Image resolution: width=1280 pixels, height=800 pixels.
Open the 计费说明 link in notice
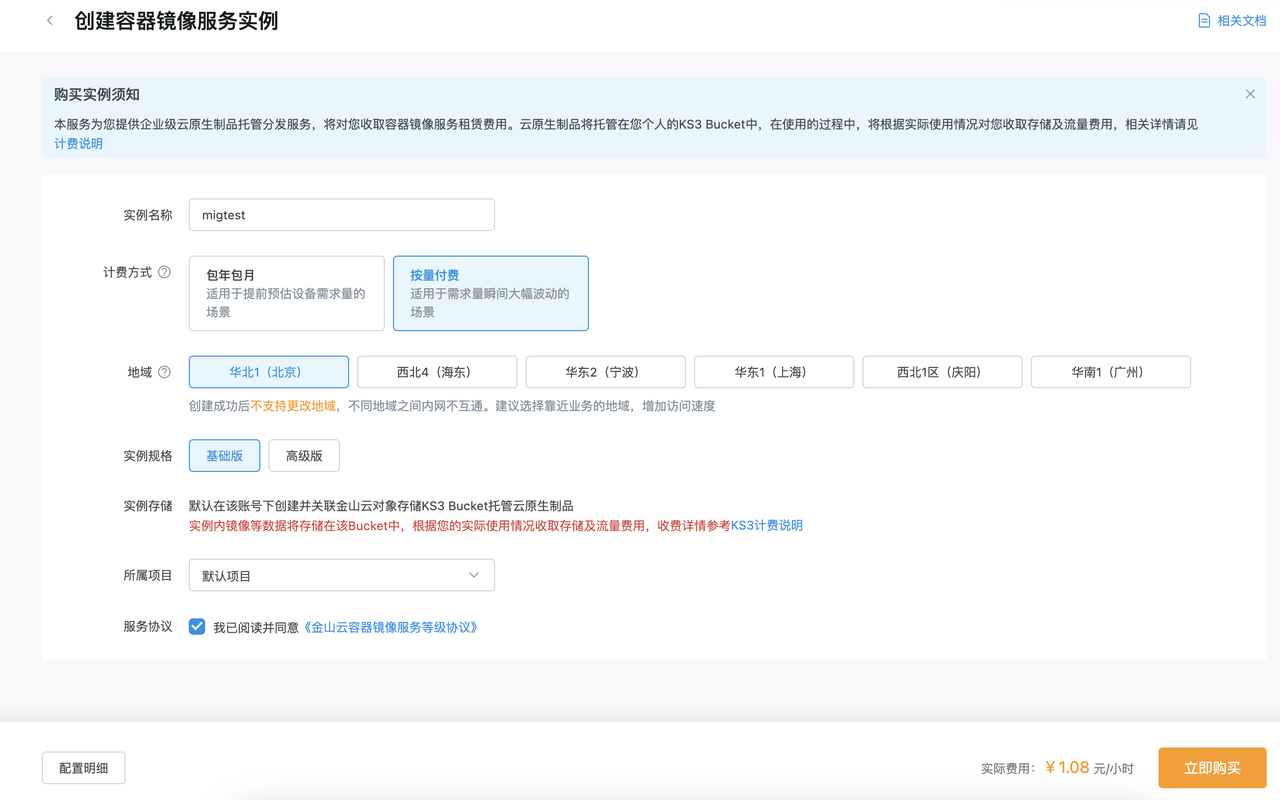point(78,144)
